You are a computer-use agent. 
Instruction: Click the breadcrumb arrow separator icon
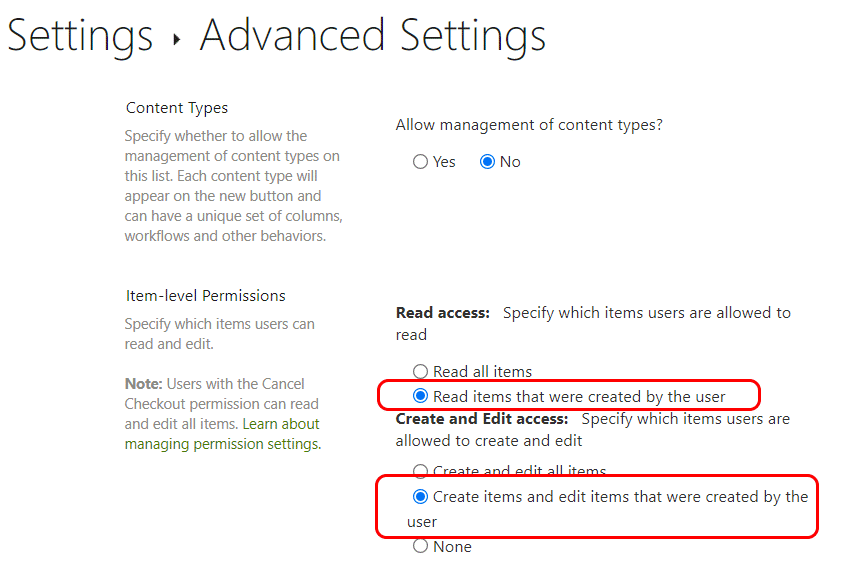(x=177, y=40)
